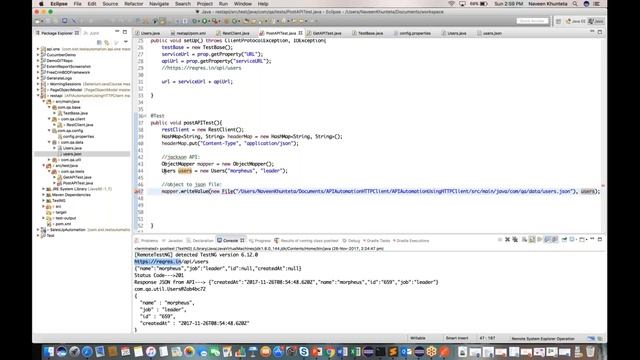640x360 pixels.
Task: Open the Progress tab
Action: 260,241
